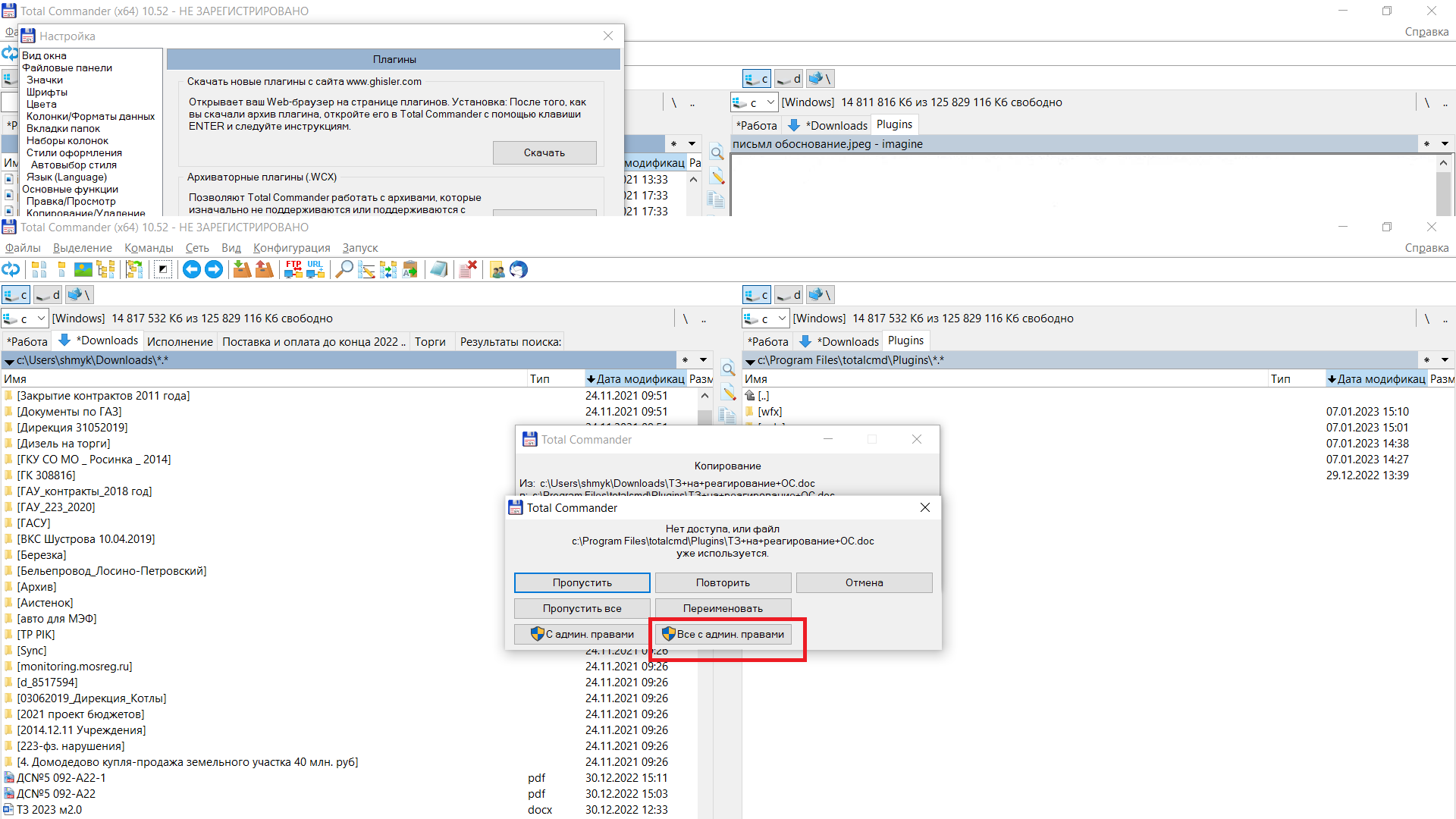Click the thumbnail view picture icon

(83, 270)
